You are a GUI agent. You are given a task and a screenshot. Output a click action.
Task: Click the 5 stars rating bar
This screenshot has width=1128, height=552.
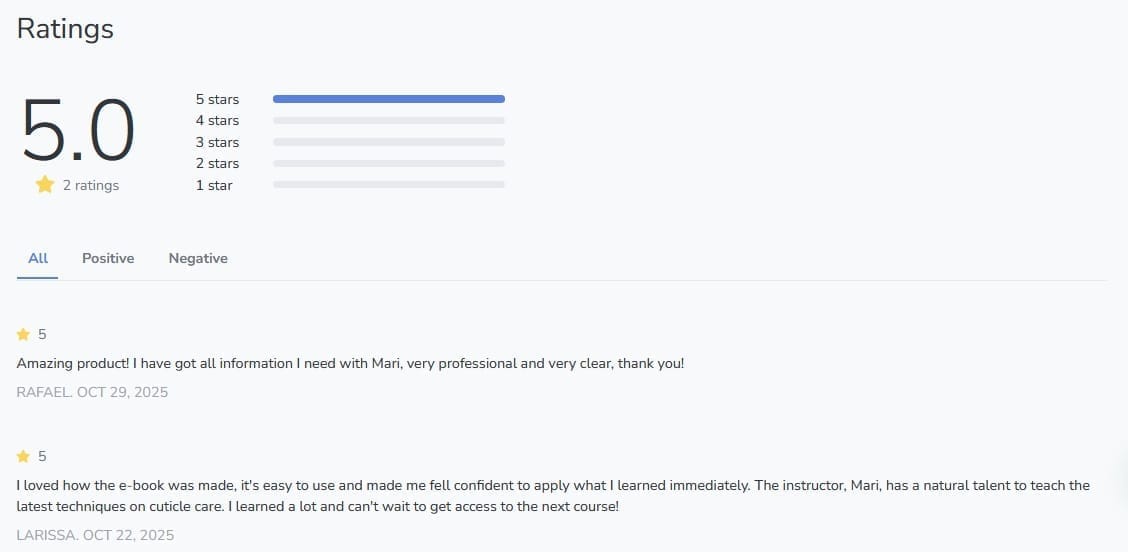388,99
